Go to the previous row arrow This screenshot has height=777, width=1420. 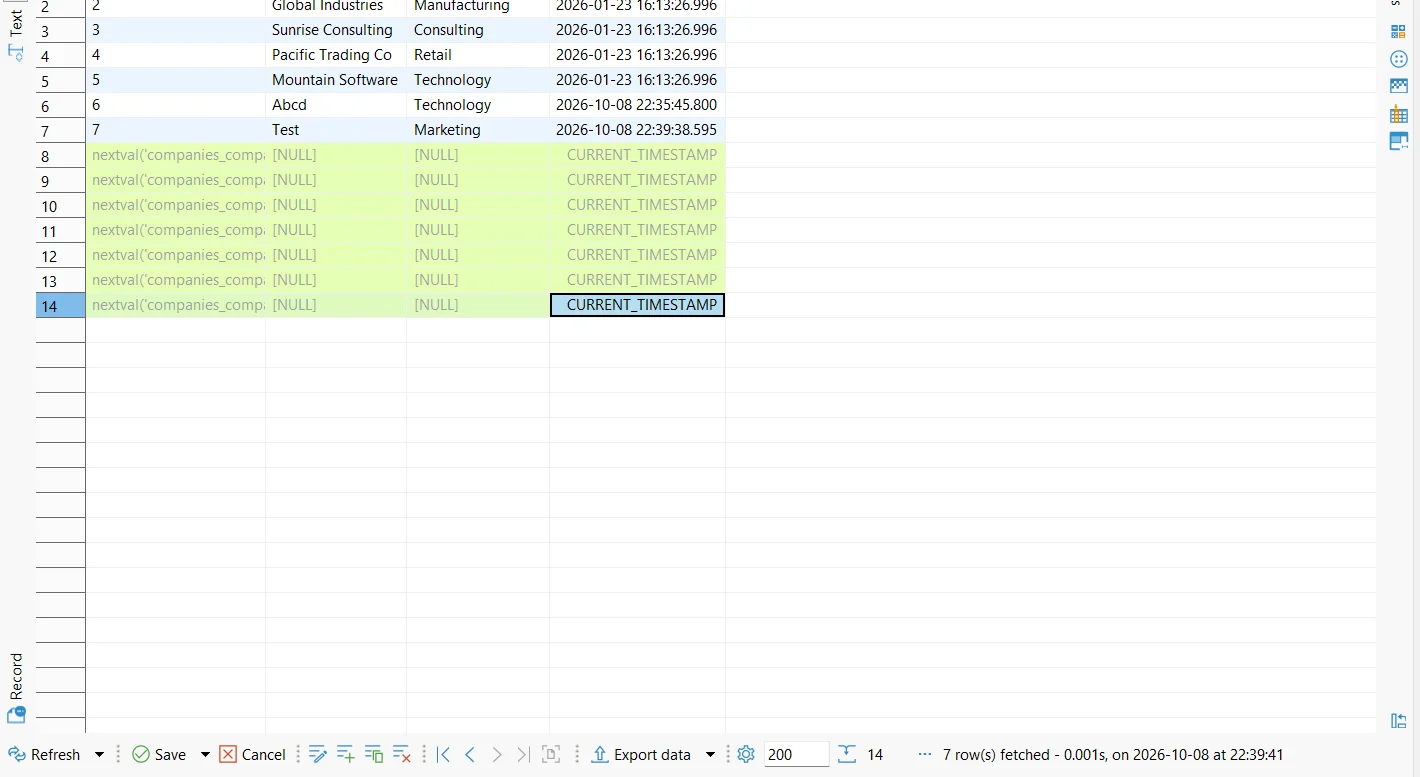pyautogui.click(x=470, y=755)
